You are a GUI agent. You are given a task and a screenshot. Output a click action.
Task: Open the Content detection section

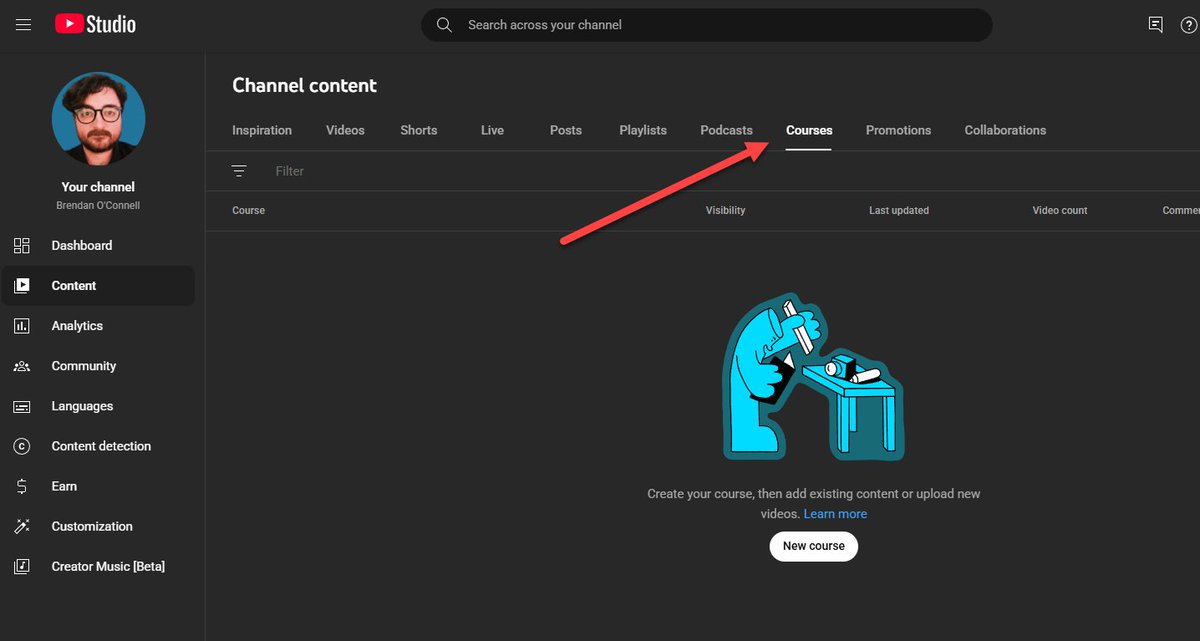(x=22, y=445)
